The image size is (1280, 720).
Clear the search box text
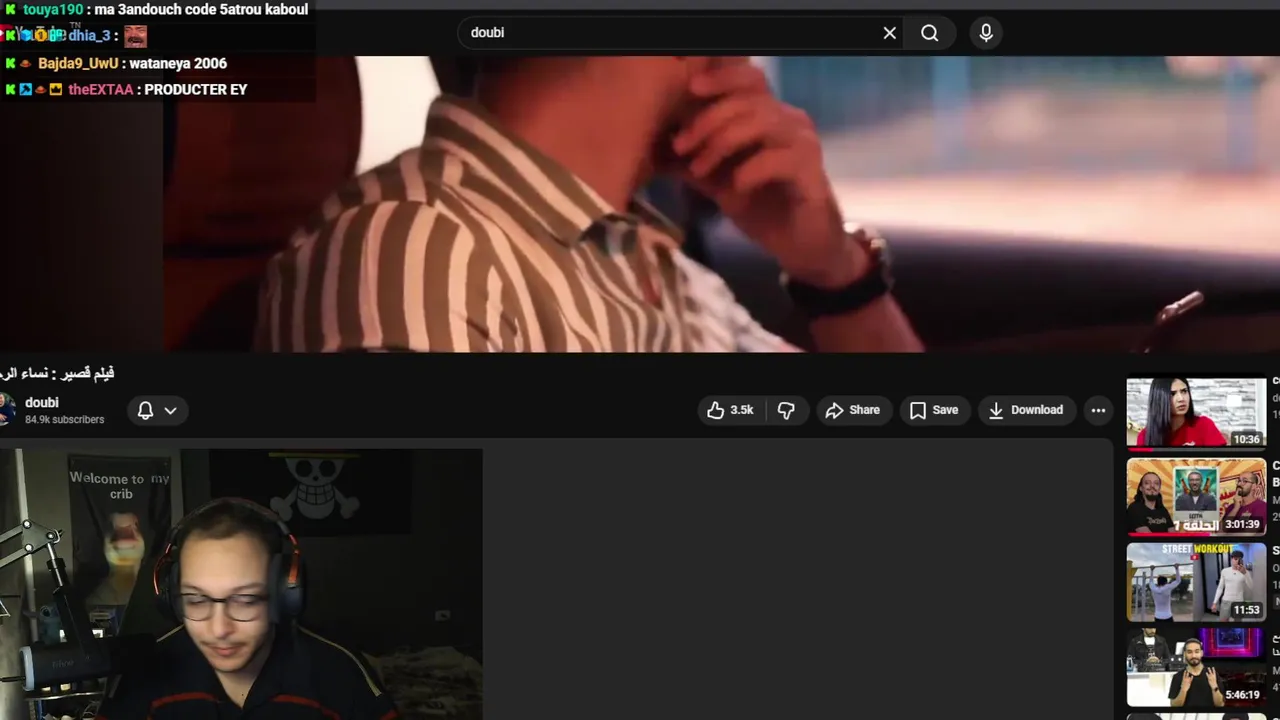pyautogui.click(x=889, y=33)
